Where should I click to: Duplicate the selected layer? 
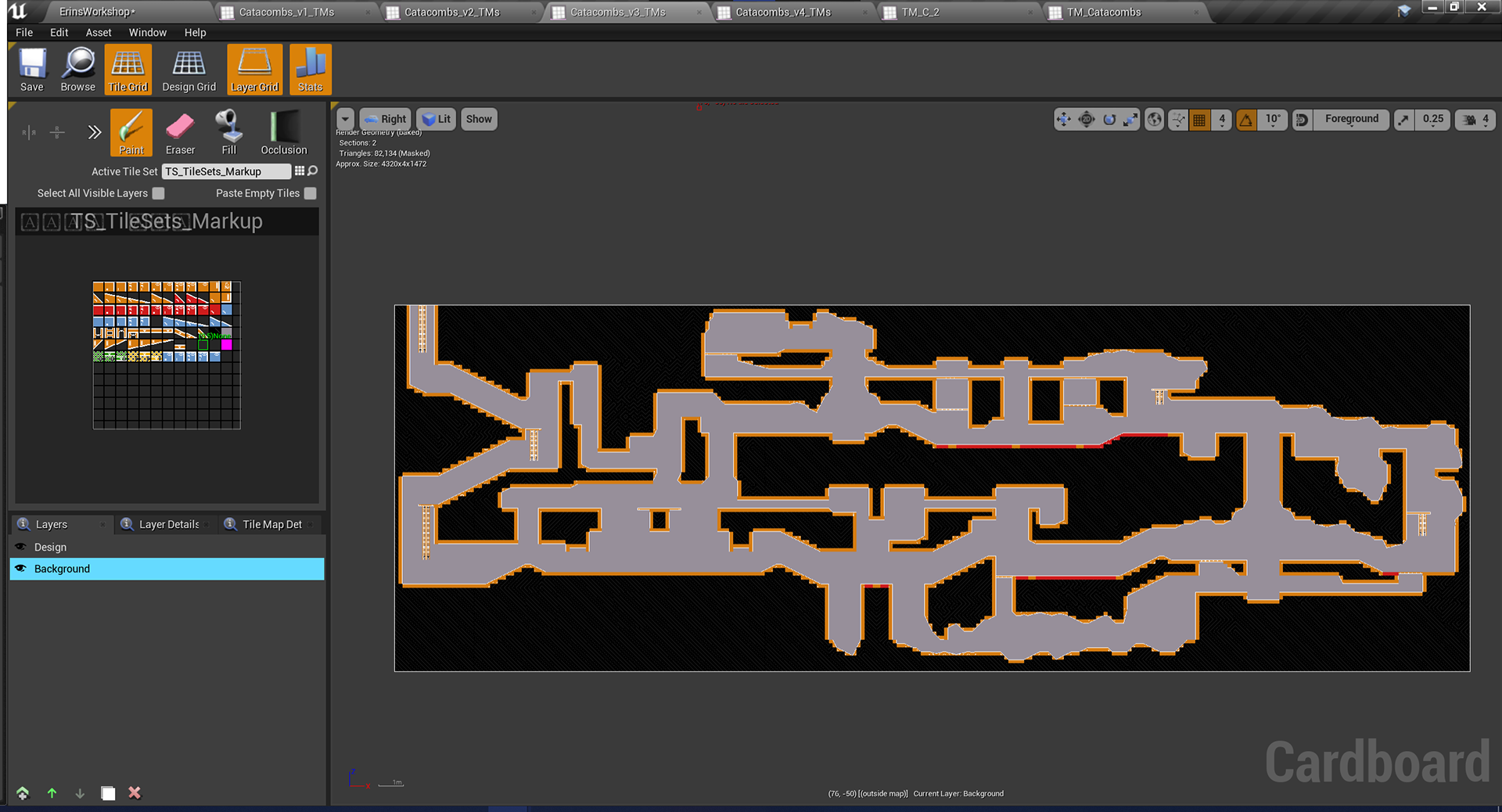(108, 793)
